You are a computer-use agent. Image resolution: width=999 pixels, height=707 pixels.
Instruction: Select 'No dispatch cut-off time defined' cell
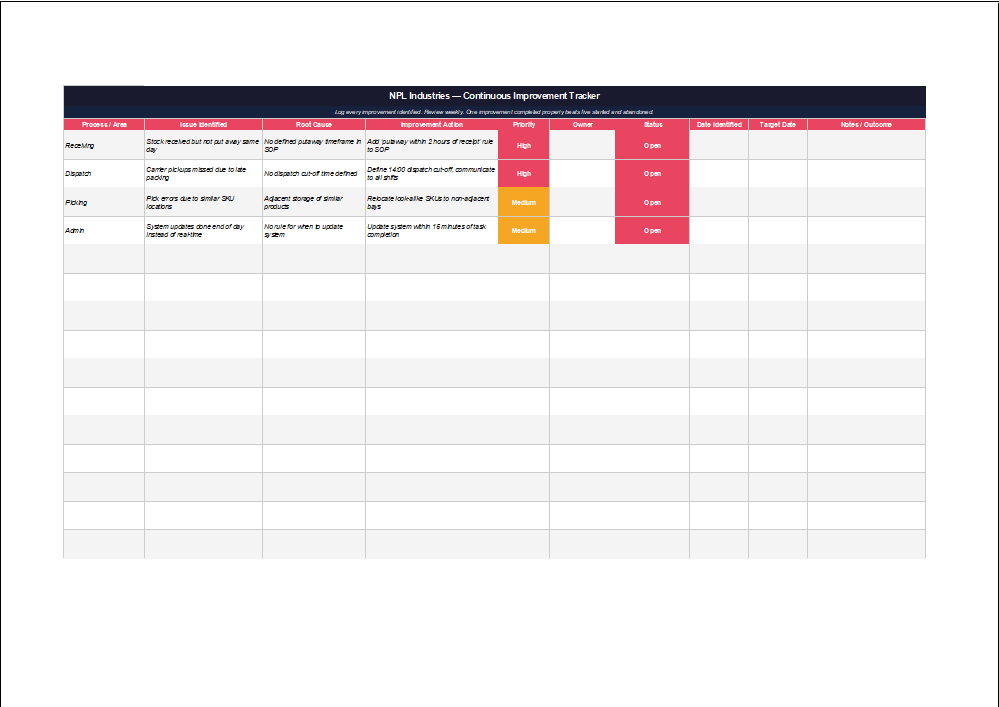(x=313, y=174)
